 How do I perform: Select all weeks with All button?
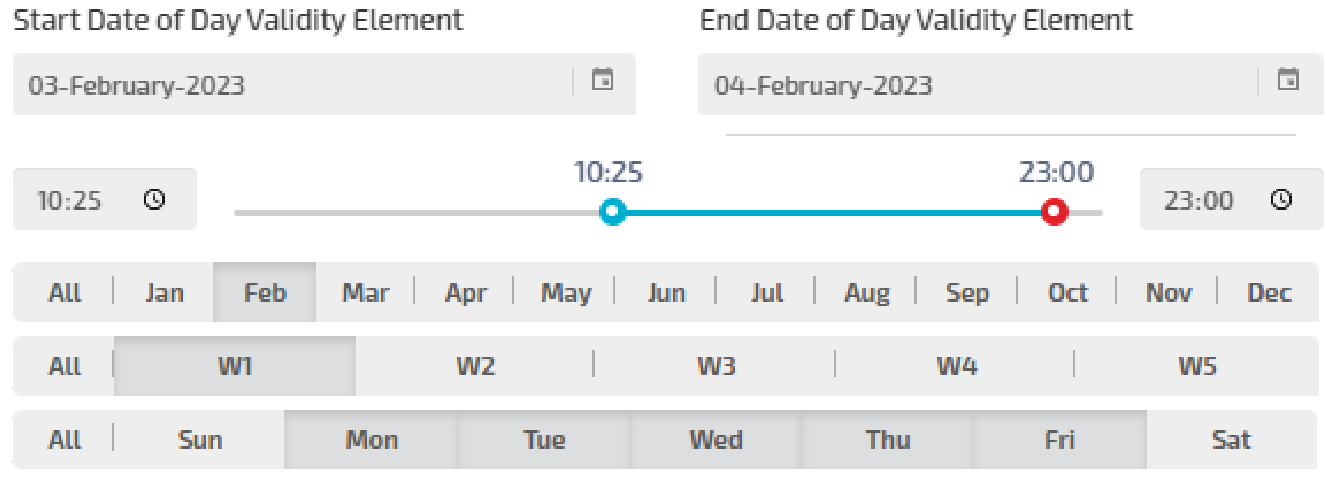(x=65, y=366)
